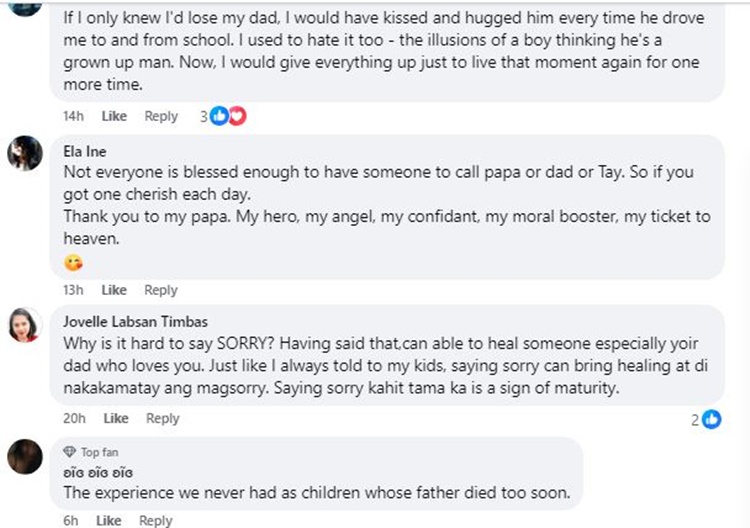Like Ela Ine's comment
750x528 pixels.
pyautogui.click(x=114, y=290)
